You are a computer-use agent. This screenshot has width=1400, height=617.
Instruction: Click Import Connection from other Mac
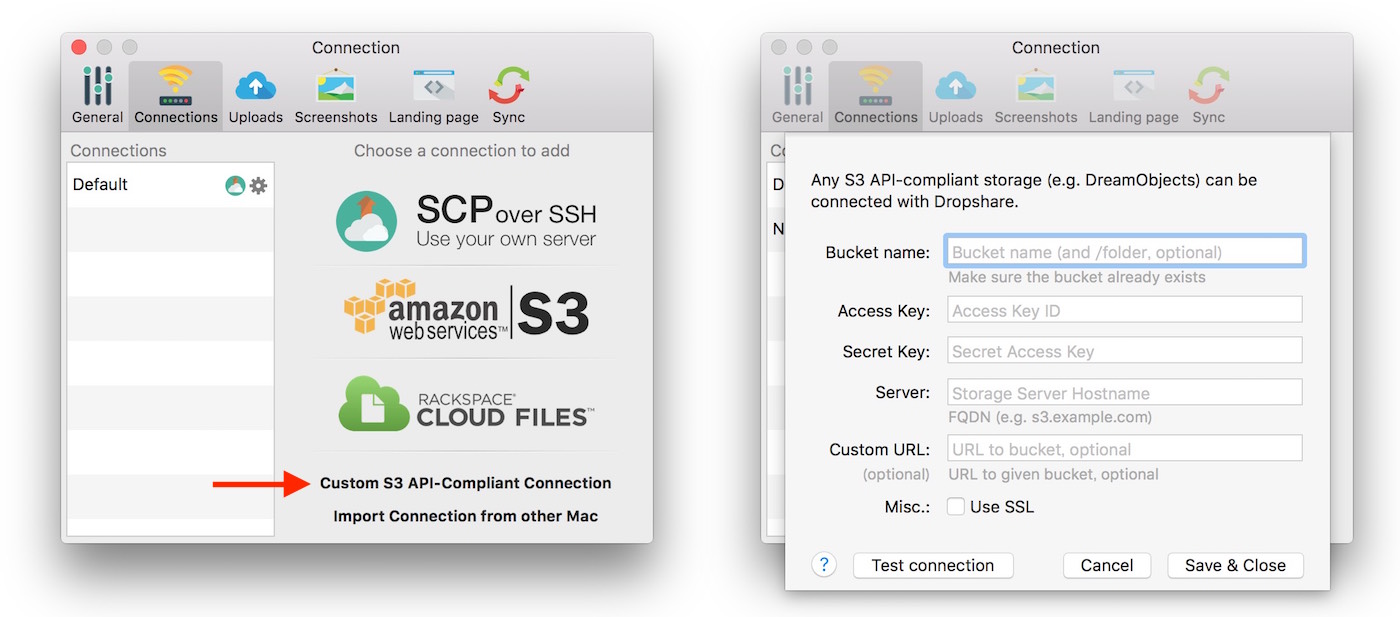click(x=466, y=516)
